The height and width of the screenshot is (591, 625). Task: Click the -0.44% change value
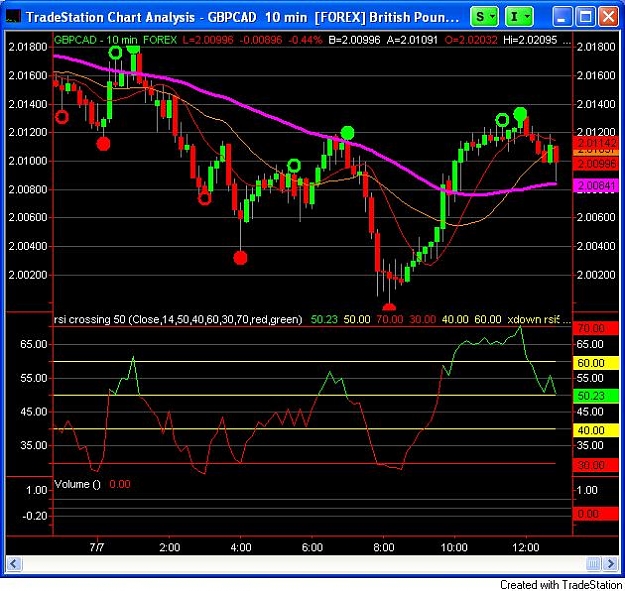[305, 40]
